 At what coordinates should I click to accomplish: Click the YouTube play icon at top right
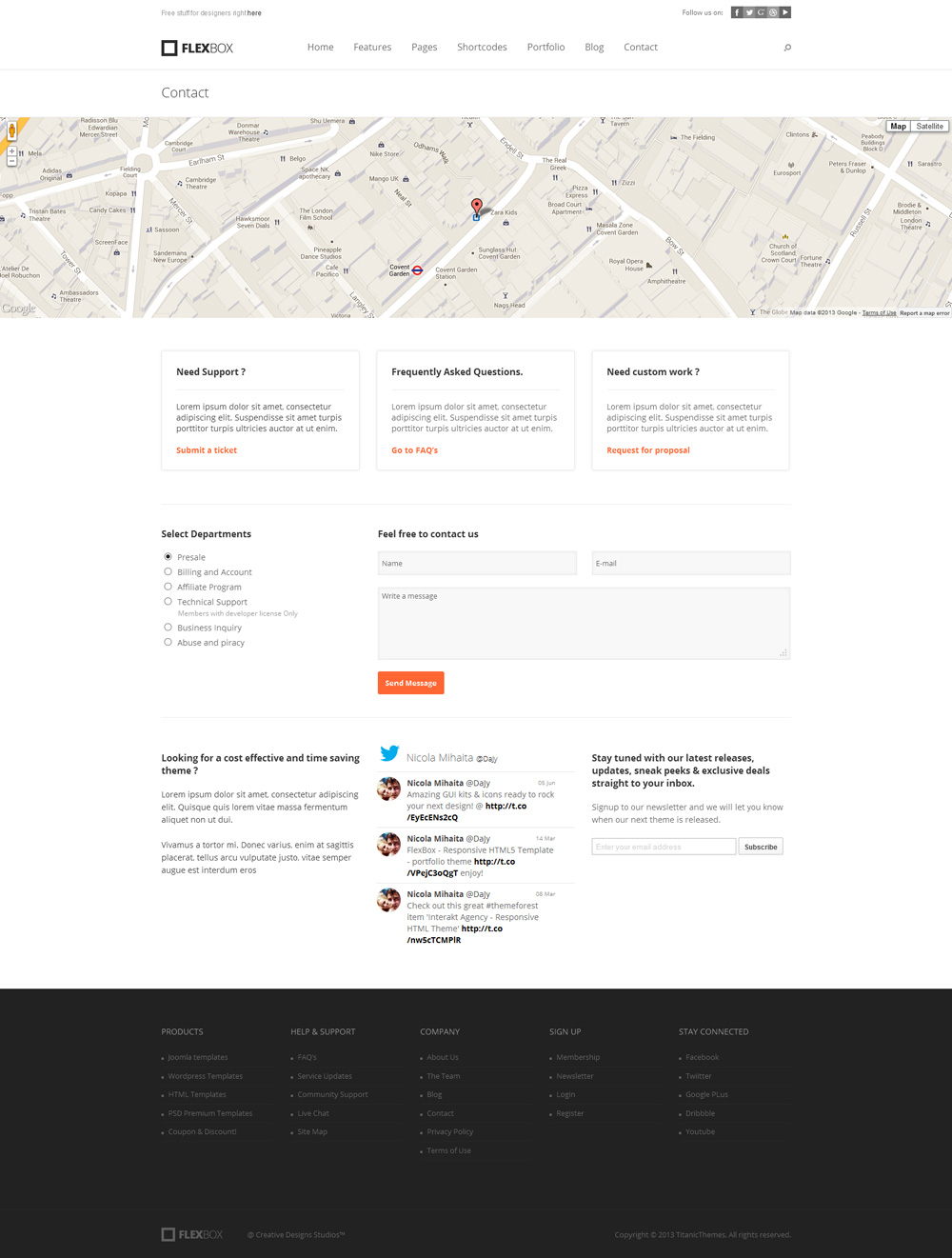point(784,11)
